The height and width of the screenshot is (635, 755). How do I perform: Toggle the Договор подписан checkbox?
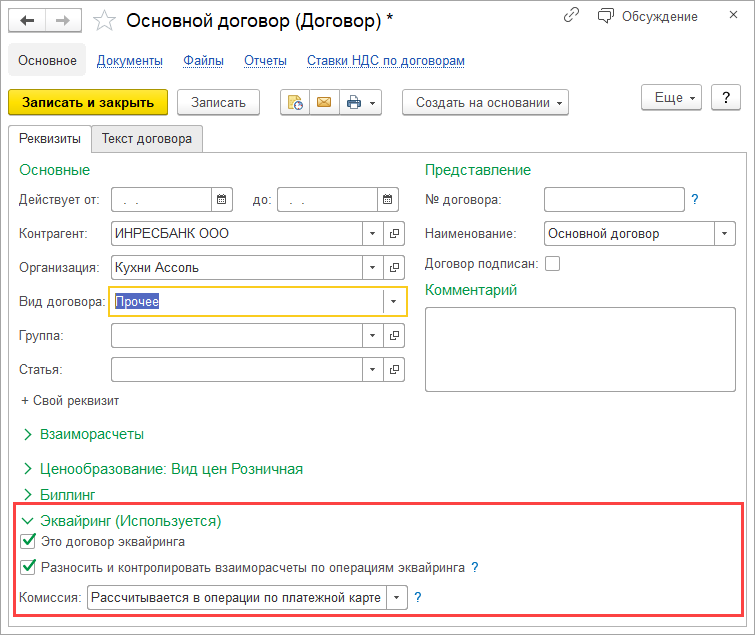coord(552,264)
